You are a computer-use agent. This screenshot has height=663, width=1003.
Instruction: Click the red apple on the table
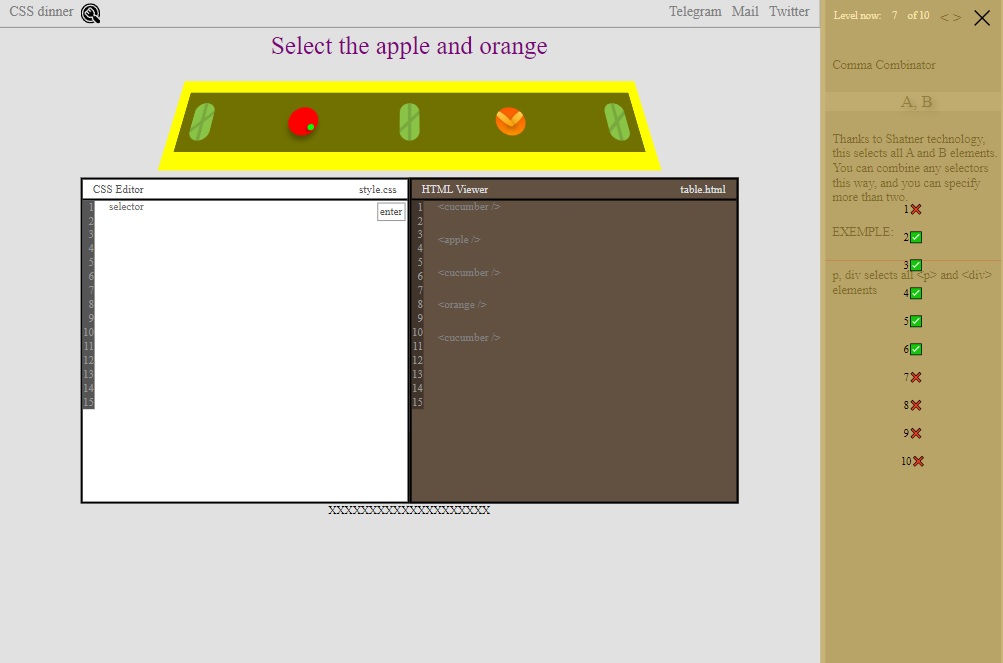point(303,122)
